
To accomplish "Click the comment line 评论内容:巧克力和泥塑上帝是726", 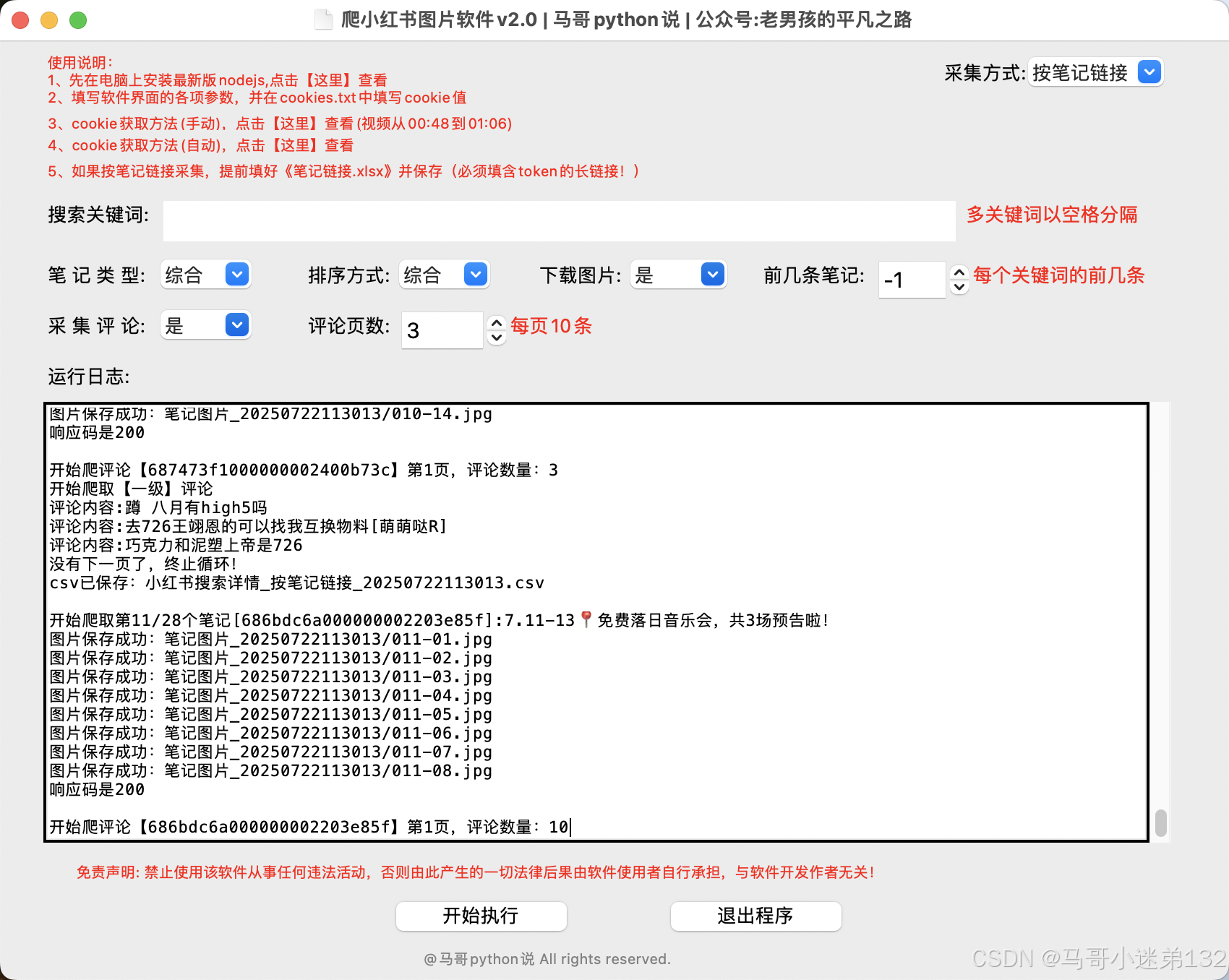I will pos(176,545).
